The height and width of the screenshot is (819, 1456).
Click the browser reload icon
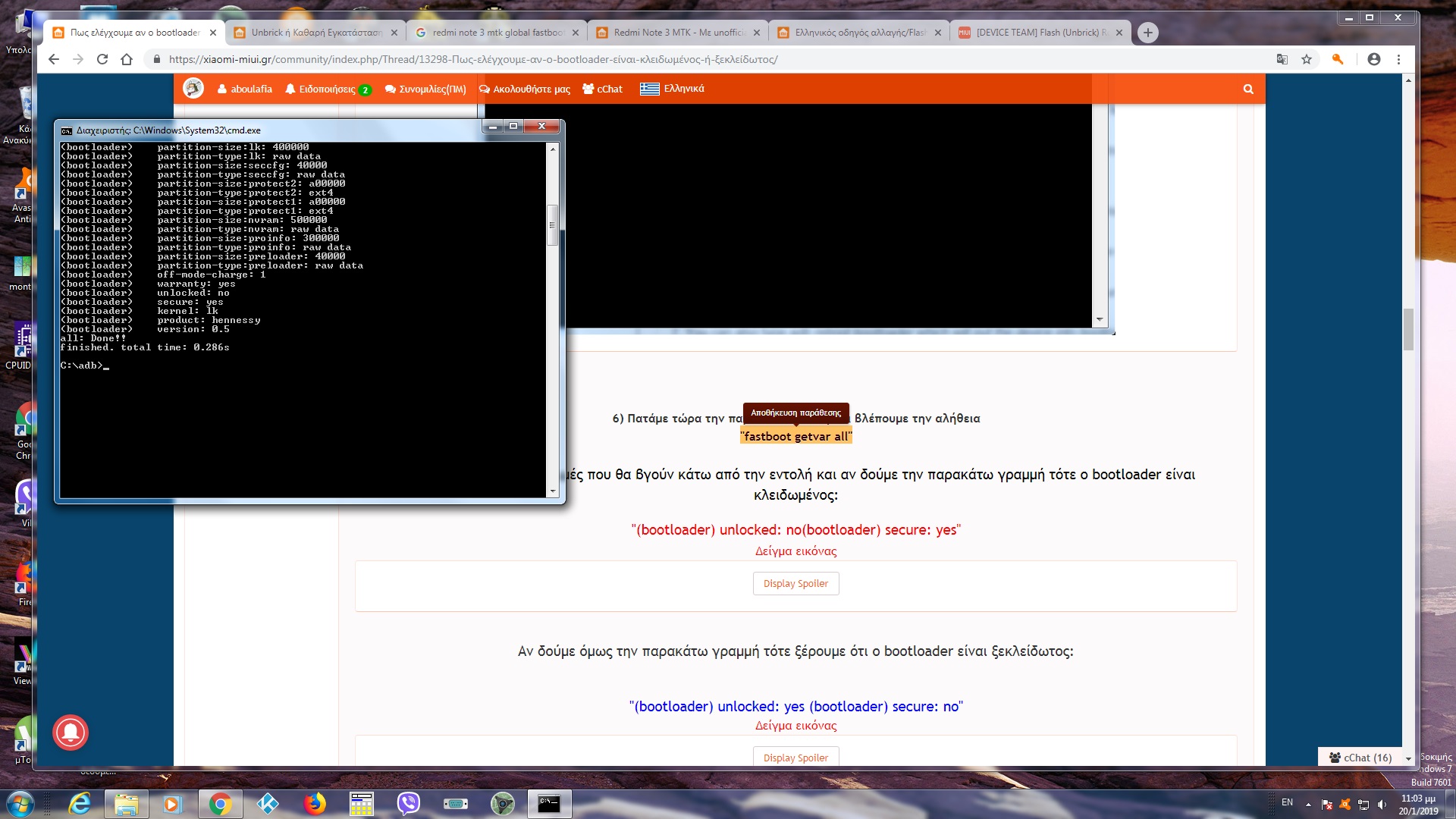pyautogui.click(x=102, y=59)
